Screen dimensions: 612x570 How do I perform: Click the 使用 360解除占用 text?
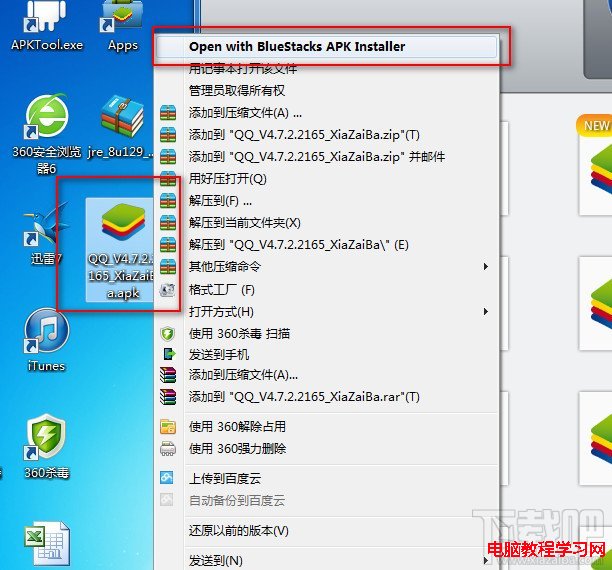tap(237, 426)
